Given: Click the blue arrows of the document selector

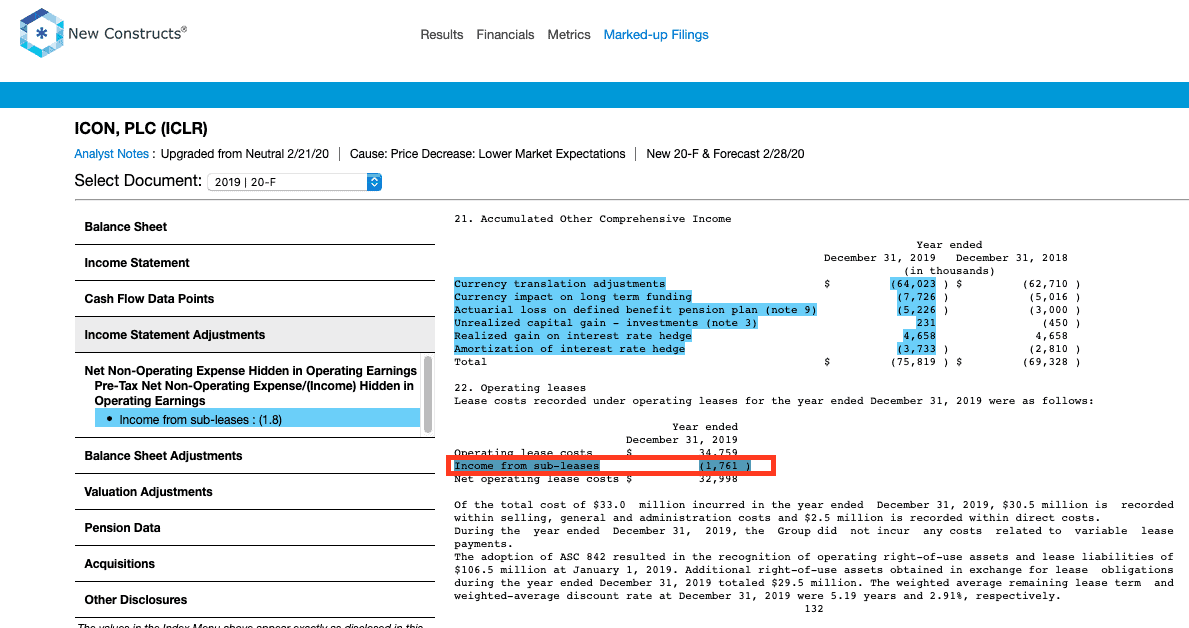Looking at the screenshot, I should click(x=374, y=182).
